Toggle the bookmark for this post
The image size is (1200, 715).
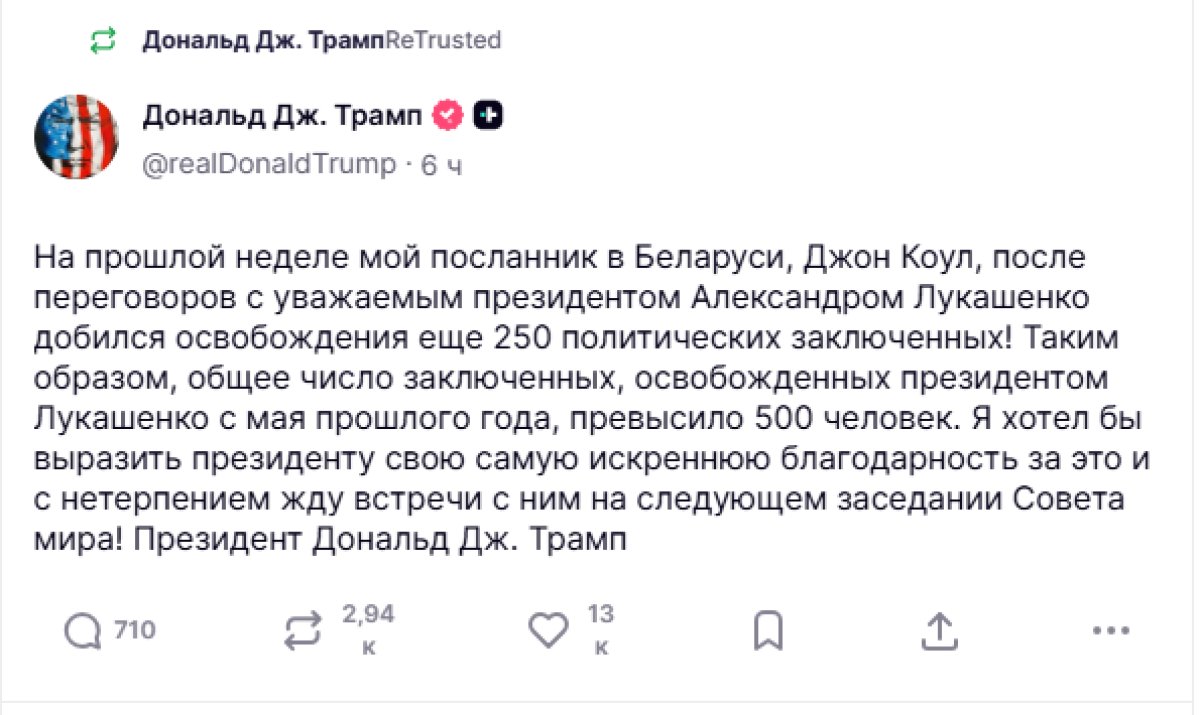point(768,630)
